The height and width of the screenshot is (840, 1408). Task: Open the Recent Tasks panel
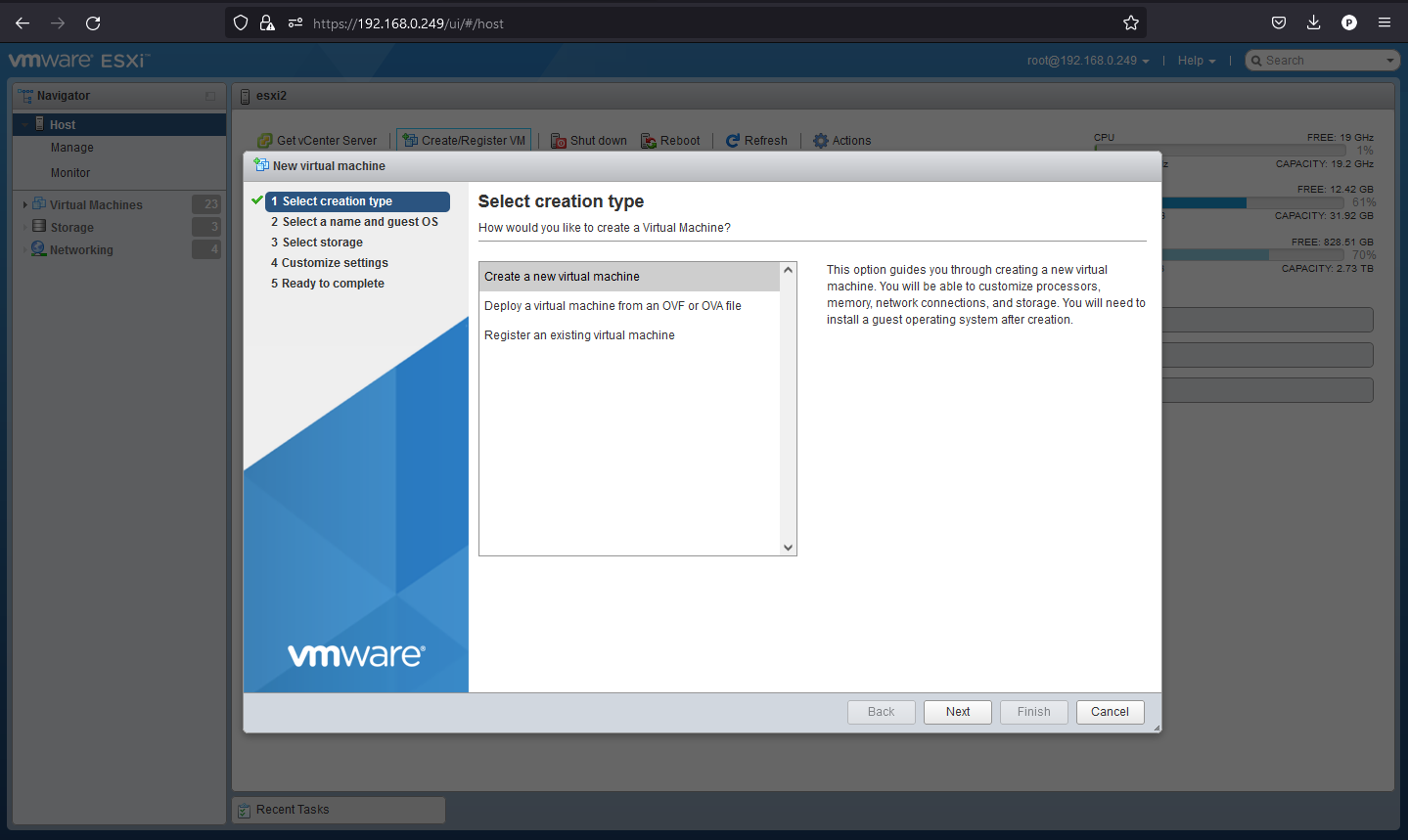[x=339, y=810]
